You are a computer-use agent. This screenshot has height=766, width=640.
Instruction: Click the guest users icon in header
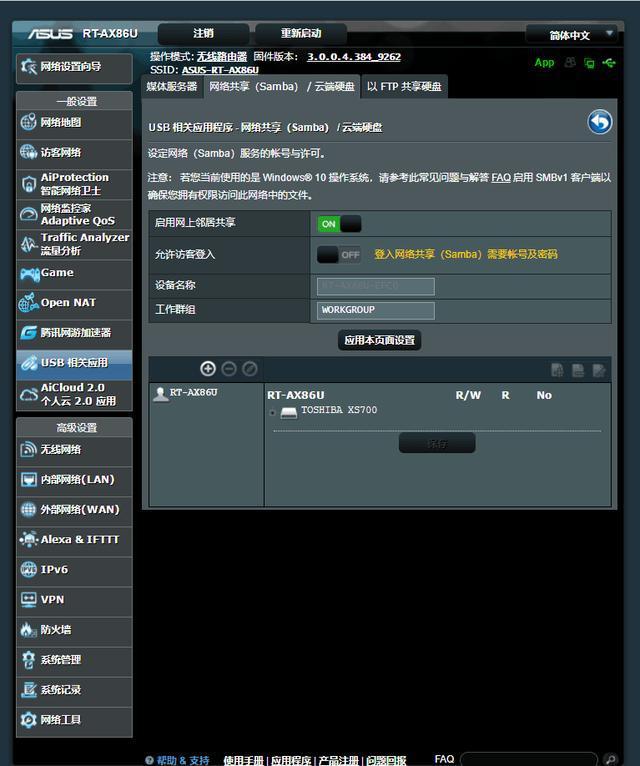tap(570, 63)
